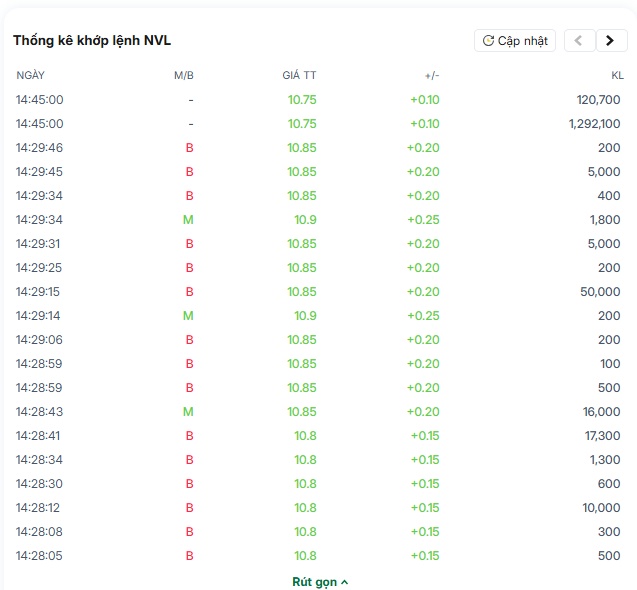Click the M/B column header
Viewport: 637px width, 590px height.
pyautogui.click(x=184, y=76)
